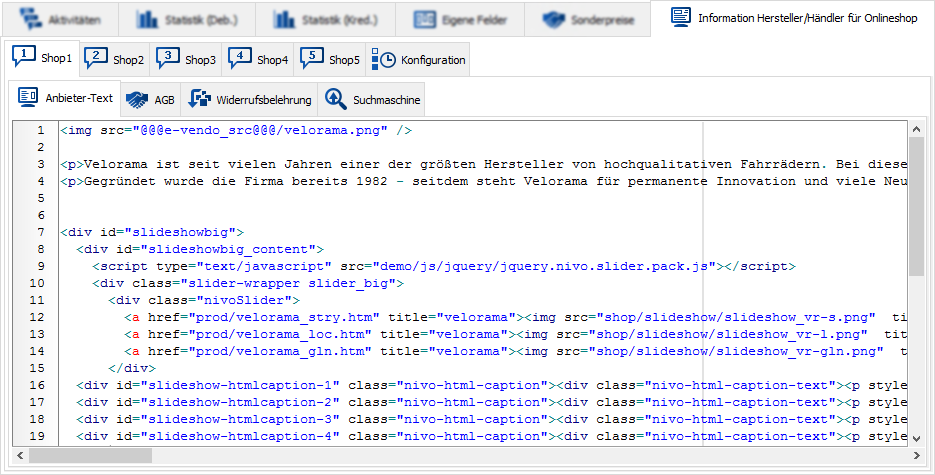The height and width of the screenshot is (475, 935).
Task: Place cursor on empty line 6
Action: (x=484, y=215)
